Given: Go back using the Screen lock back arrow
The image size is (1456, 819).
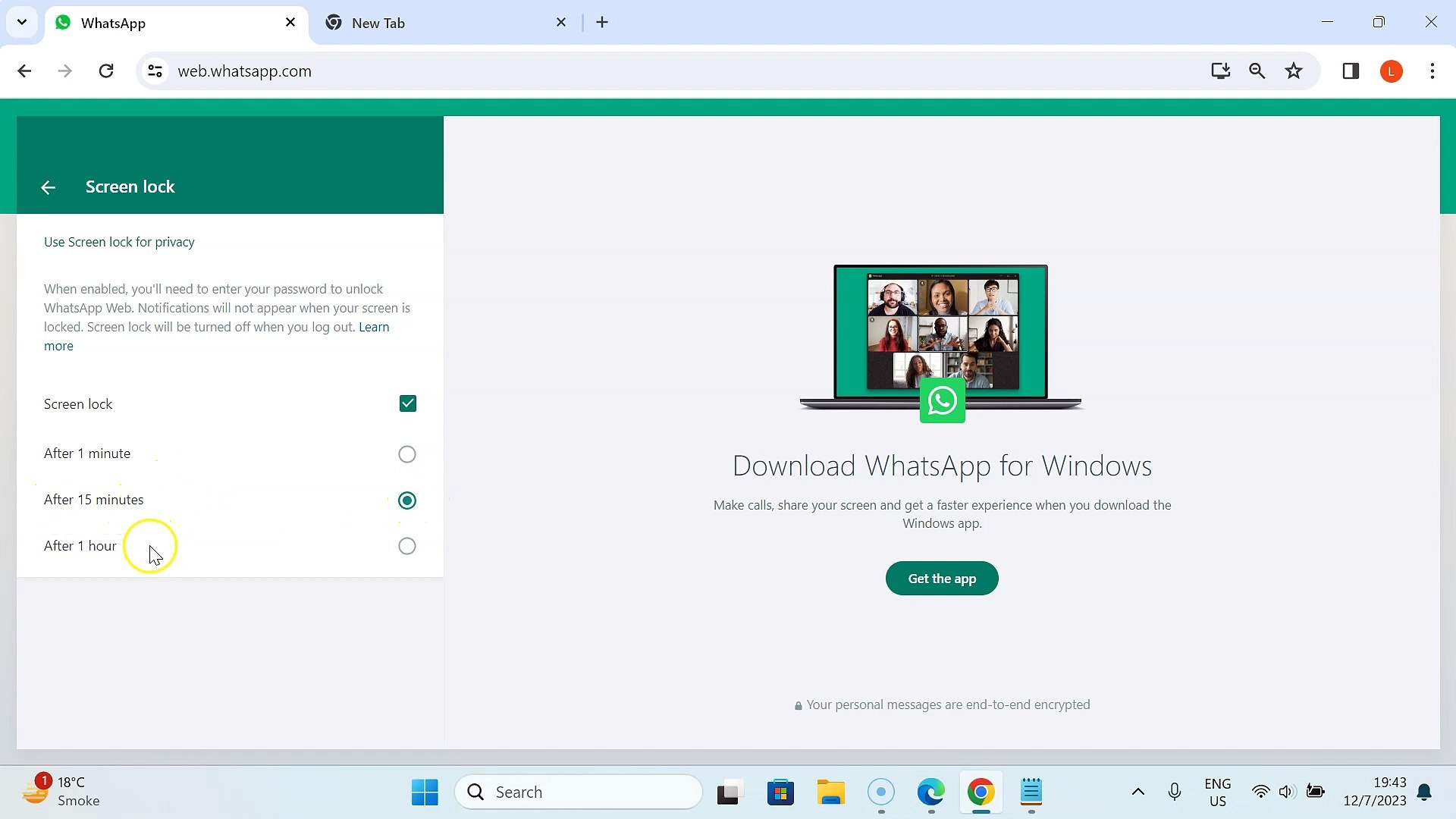Looking at the screenshot, I should (x=48, y=187).
